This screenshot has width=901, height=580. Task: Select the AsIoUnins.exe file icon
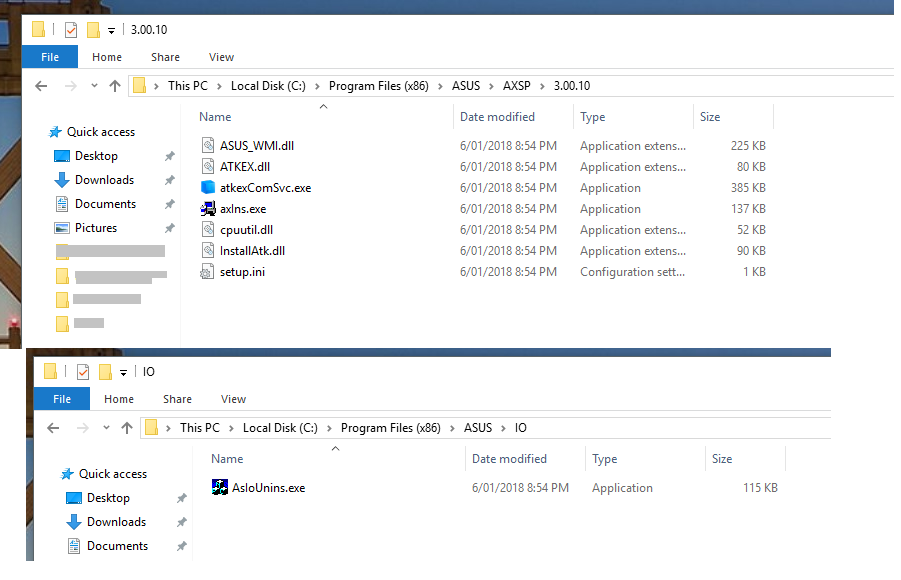click(x=220, y=487)
